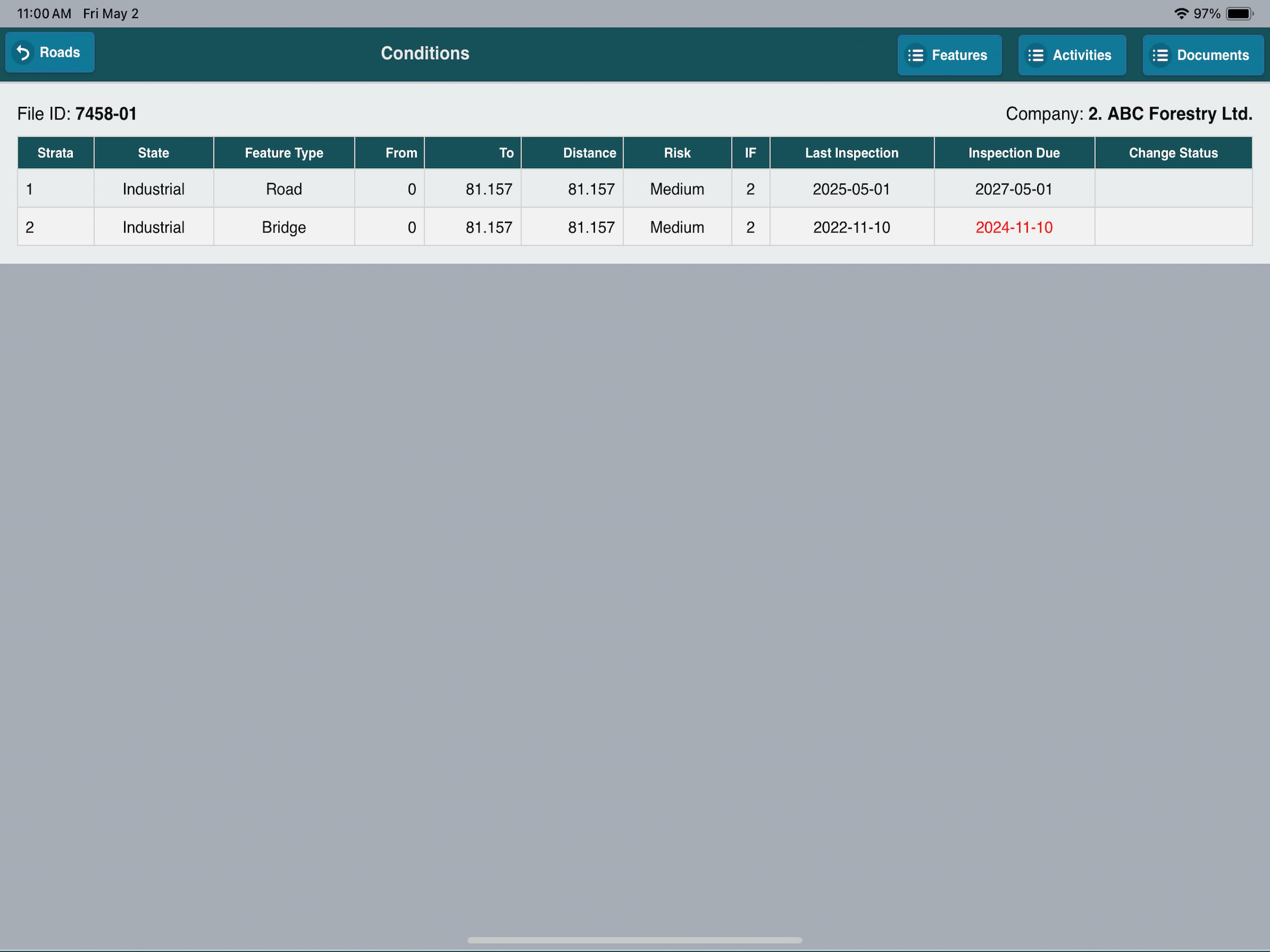The width and height of the screenshot is (1270, 952).
Task: Click last inspection date 2025-05-01
Action: tap(852, 189)
